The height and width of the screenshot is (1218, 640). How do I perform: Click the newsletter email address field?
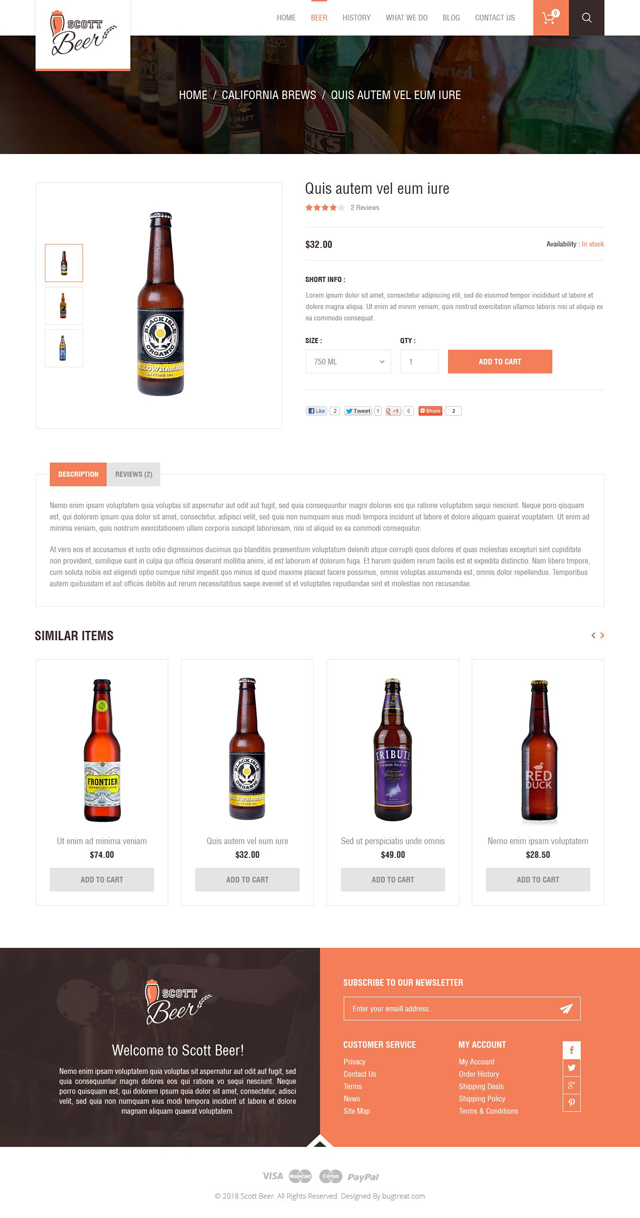pyautogui.click(x=450, y=1008)
